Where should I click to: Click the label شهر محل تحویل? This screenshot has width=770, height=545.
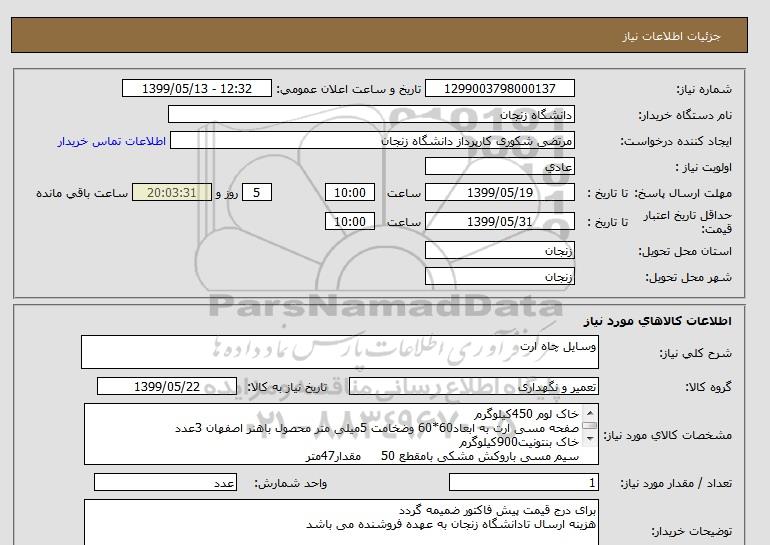coord(688,277)
